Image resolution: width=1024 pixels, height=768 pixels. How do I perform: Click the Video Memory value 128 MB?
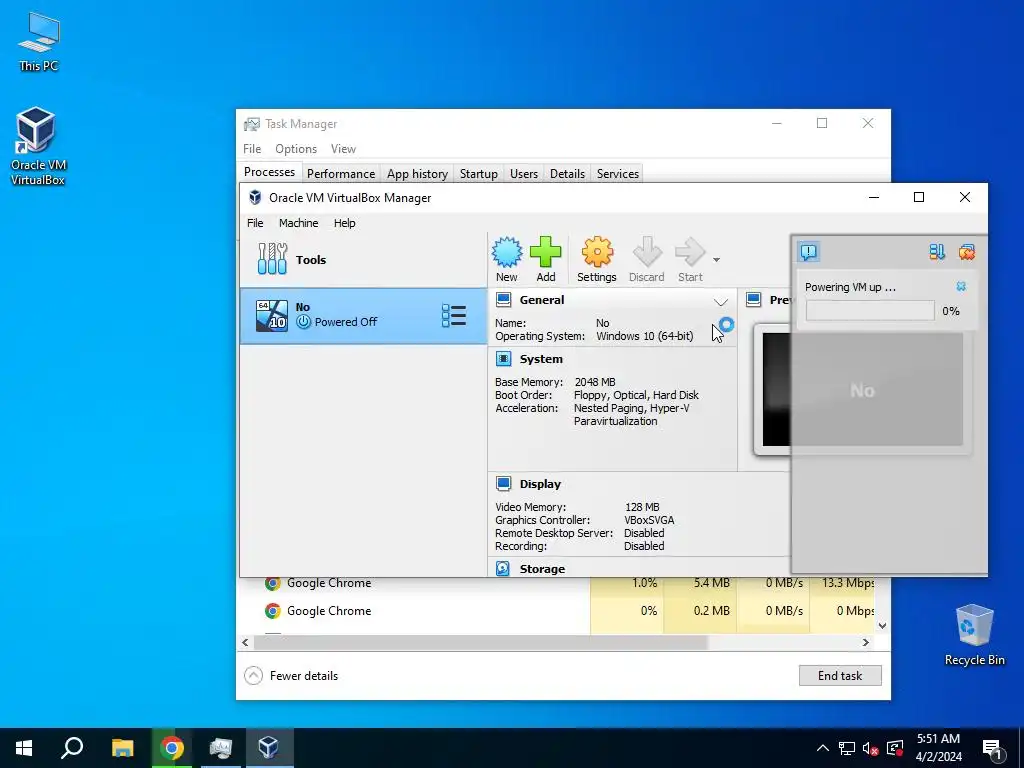642,507
